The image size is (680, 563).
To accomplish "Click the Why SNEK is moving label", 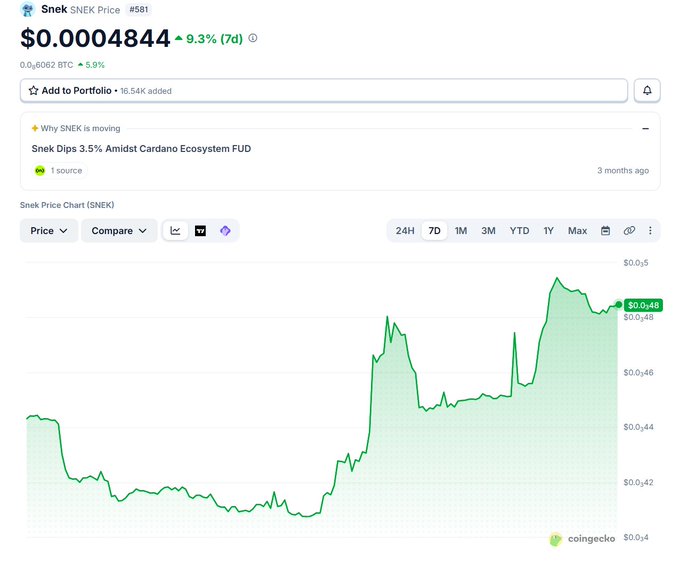I will 80,128.
